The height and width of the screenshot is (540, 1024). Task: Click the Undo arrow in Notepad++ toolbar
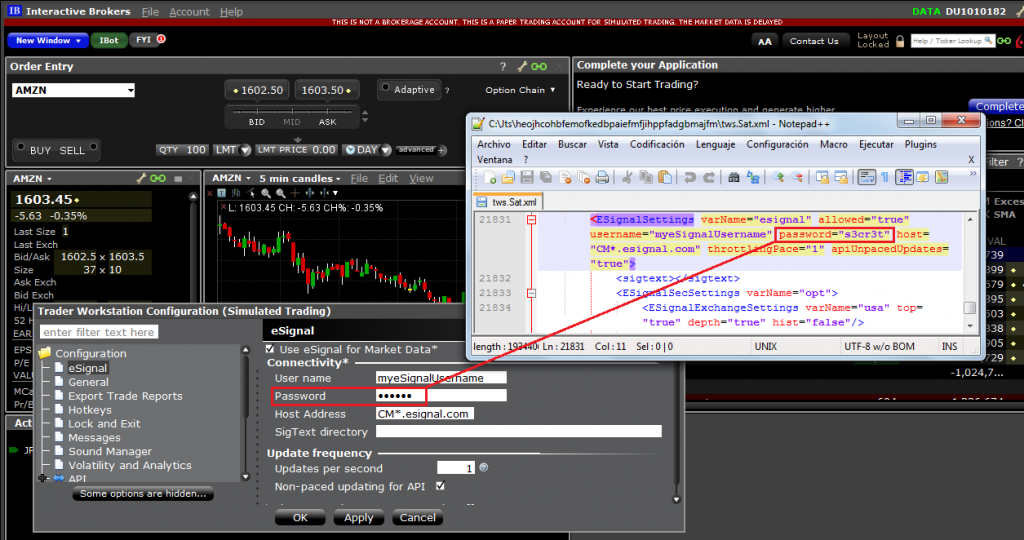(x=690, y=177)
